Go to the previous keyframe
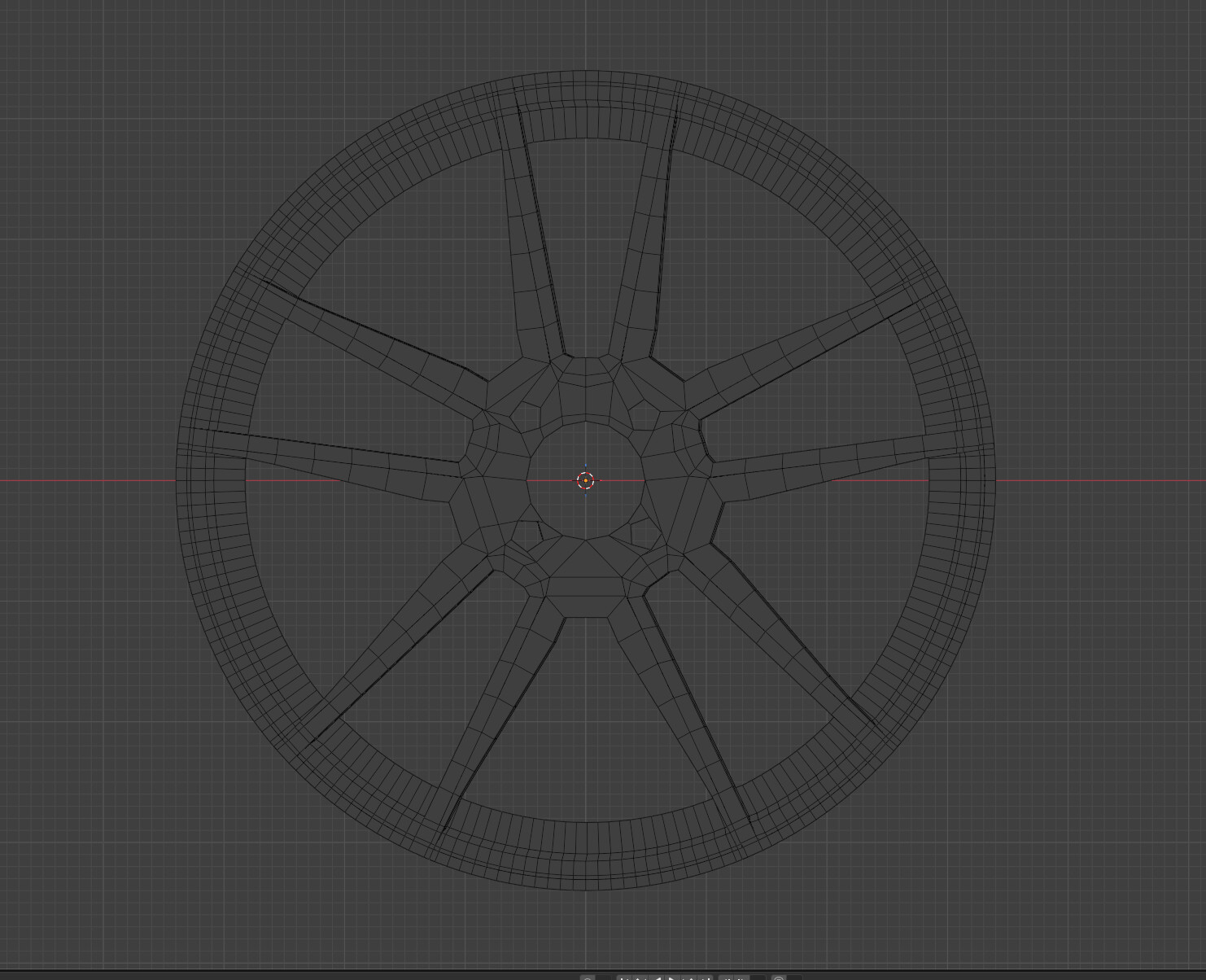 (640, 978)
